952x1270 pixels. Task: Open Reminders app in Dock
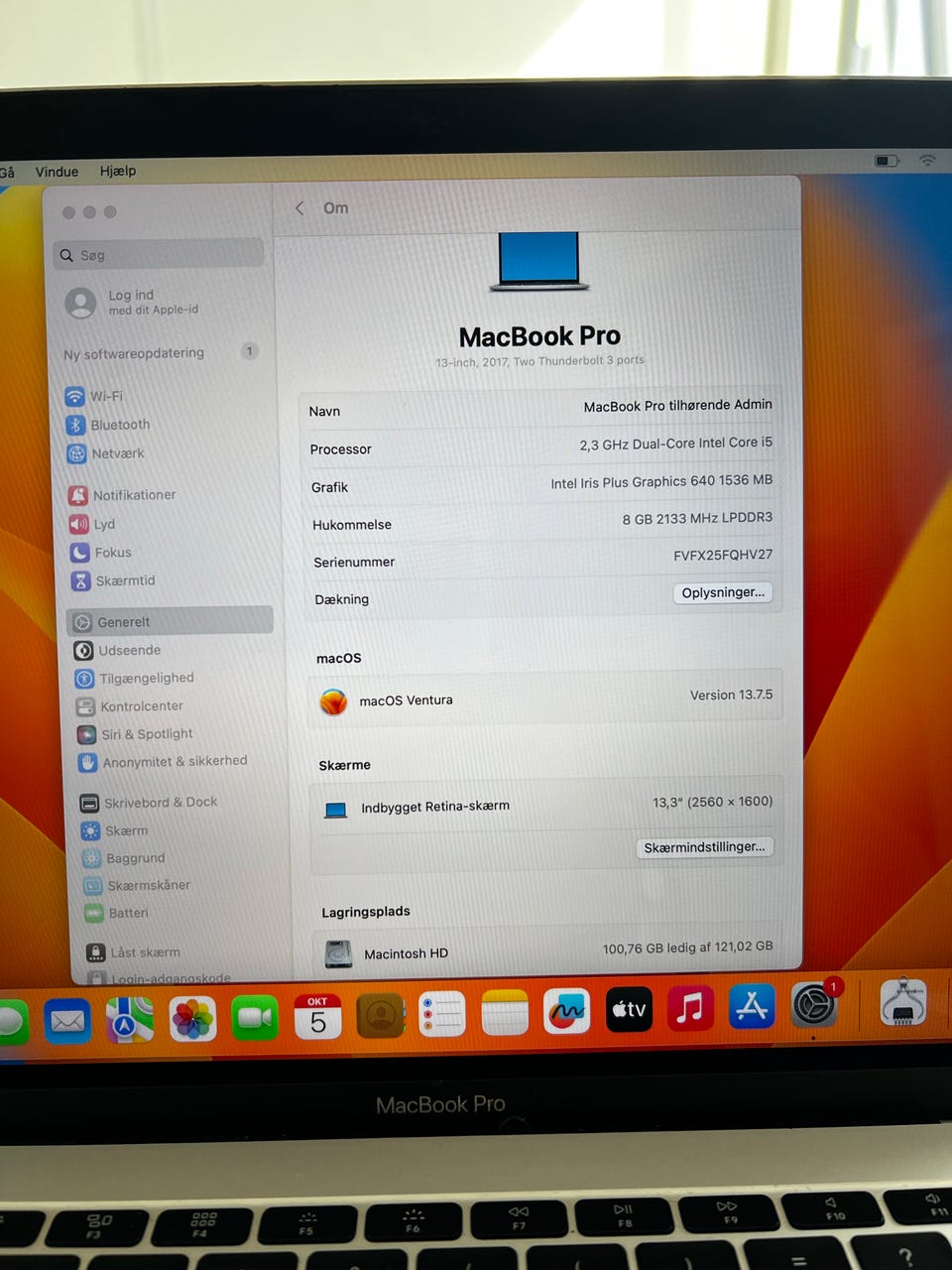point(442,1015)
